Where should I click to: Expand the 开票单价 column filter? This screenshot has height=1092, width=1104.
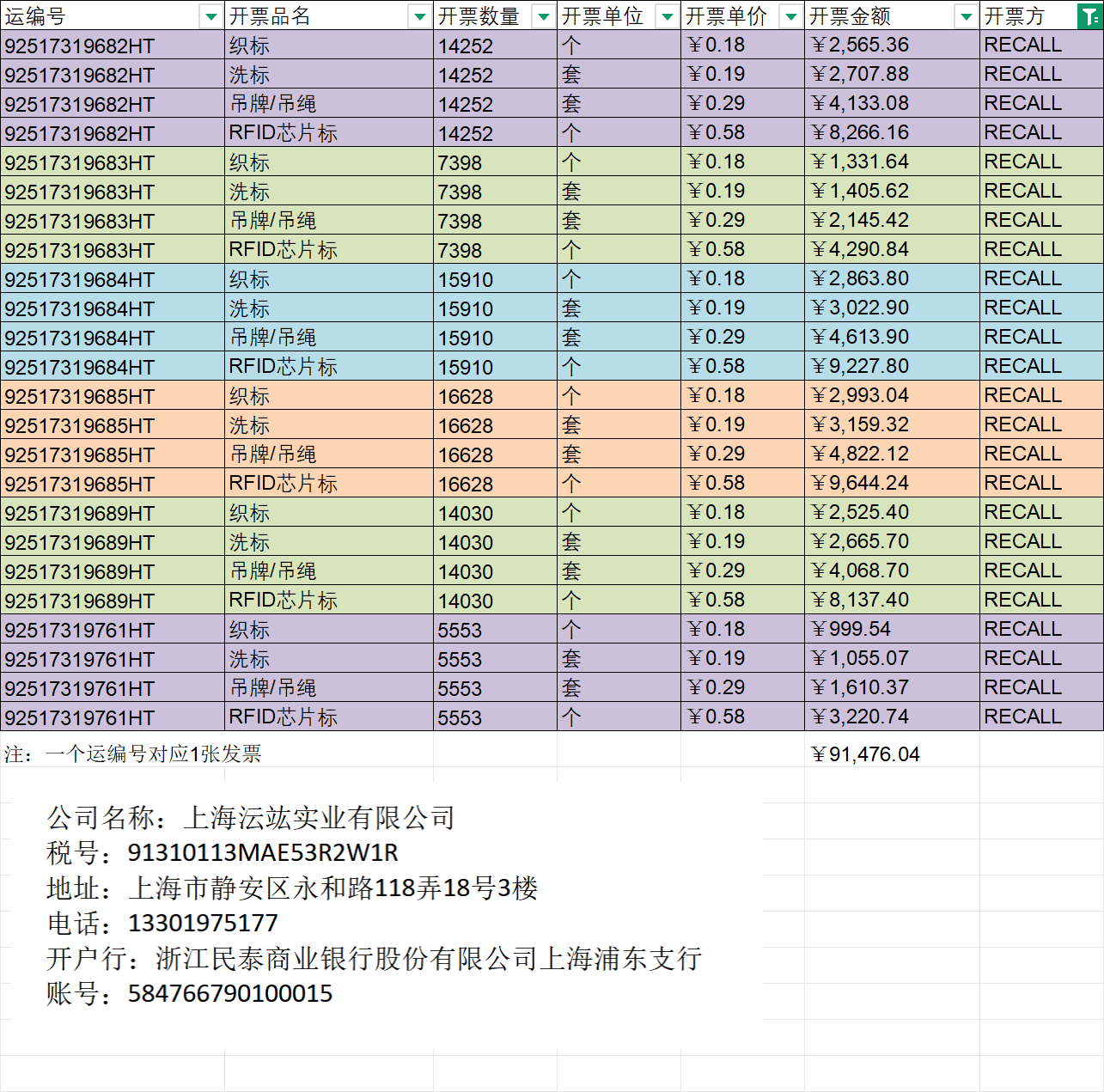(790, 16)
